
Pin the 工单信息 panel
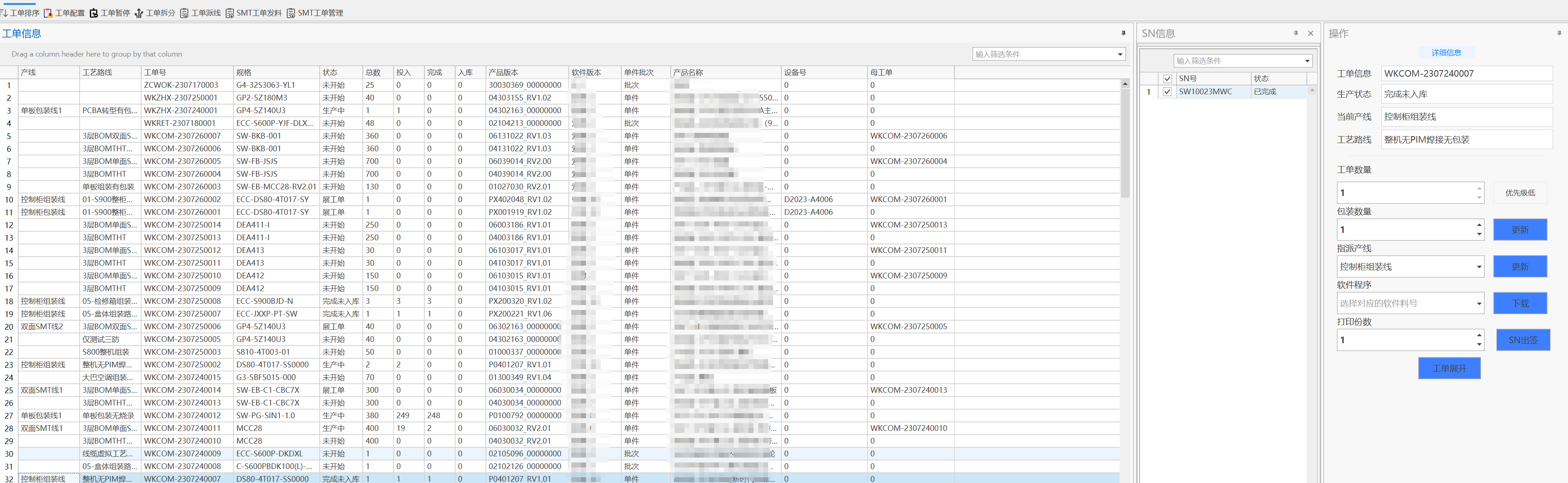coord(1124,34)
